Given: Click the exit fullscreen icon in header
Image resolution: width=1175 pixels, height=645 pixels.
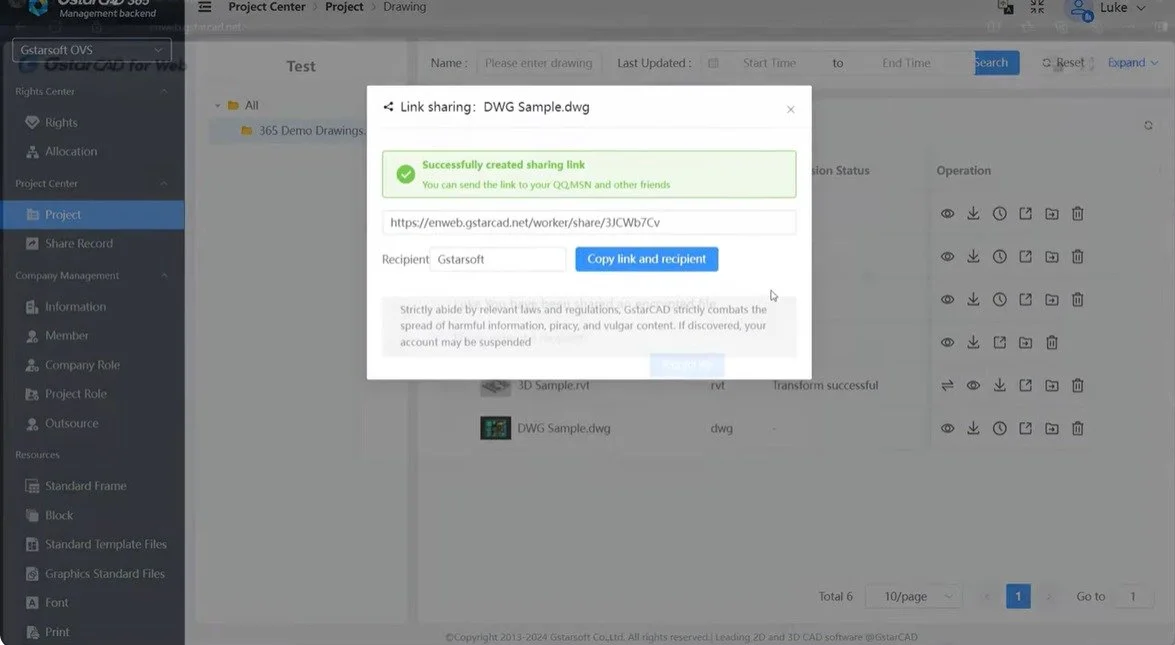Looking at the screenshot, I should (1037, 7).
